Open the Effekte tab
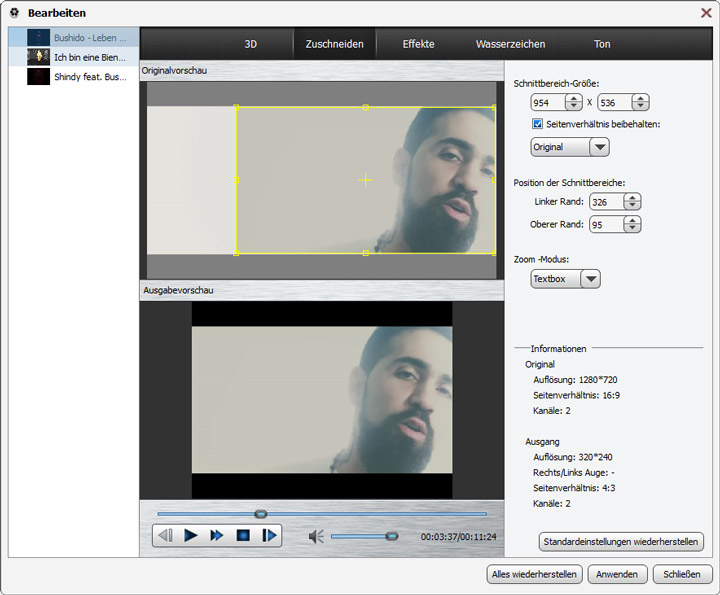720x595 pixels. (418, 44)
